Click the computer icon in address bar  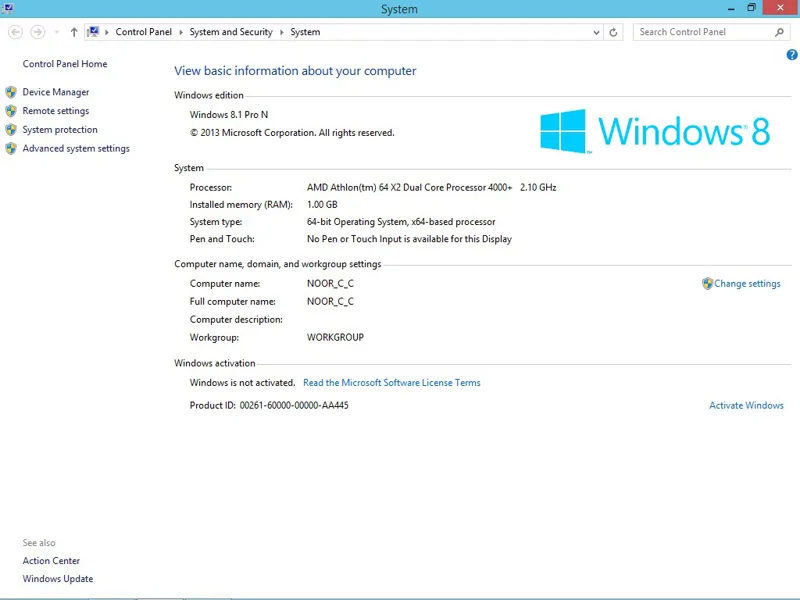click(x=94, y=32)
